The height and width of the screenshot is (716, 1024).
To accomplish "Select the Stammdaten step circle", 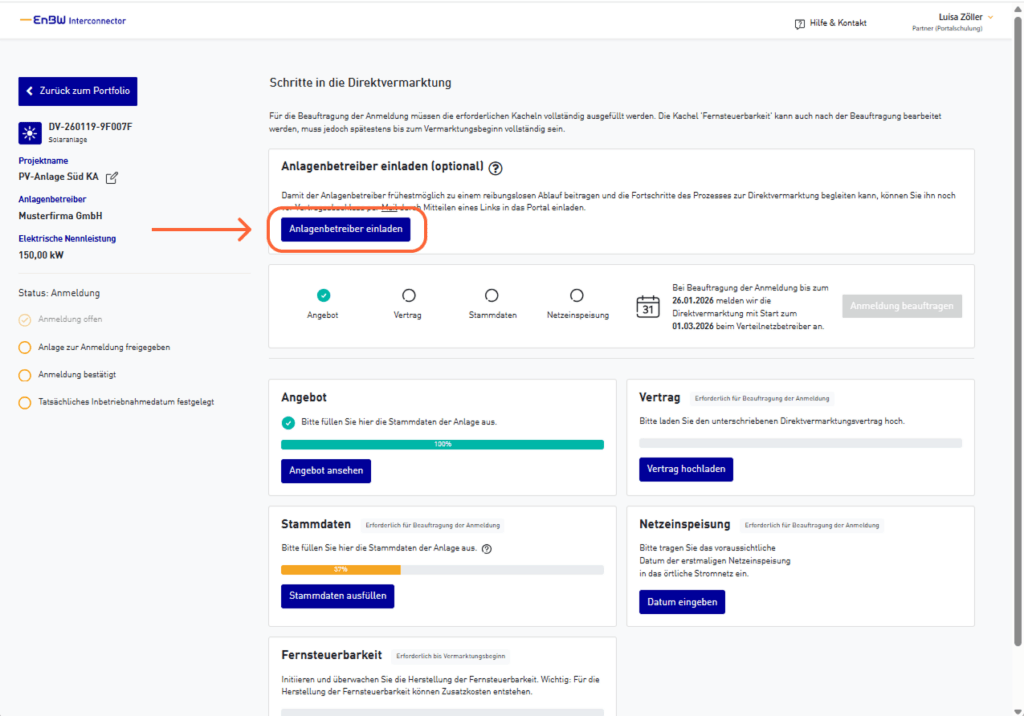I will pyautogui.click(x=491, y=295).
